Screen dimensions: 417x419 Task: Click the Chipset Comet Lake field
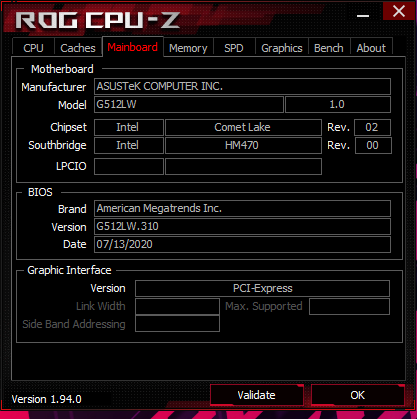243,127
